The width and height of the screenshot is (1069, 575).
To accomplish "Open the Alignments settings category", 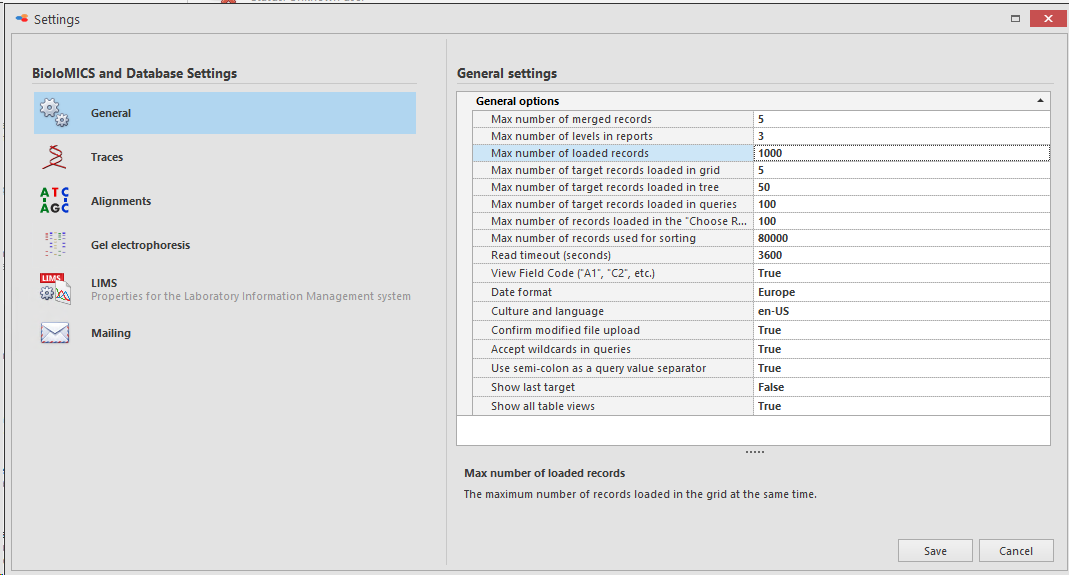I will point(225,201).
